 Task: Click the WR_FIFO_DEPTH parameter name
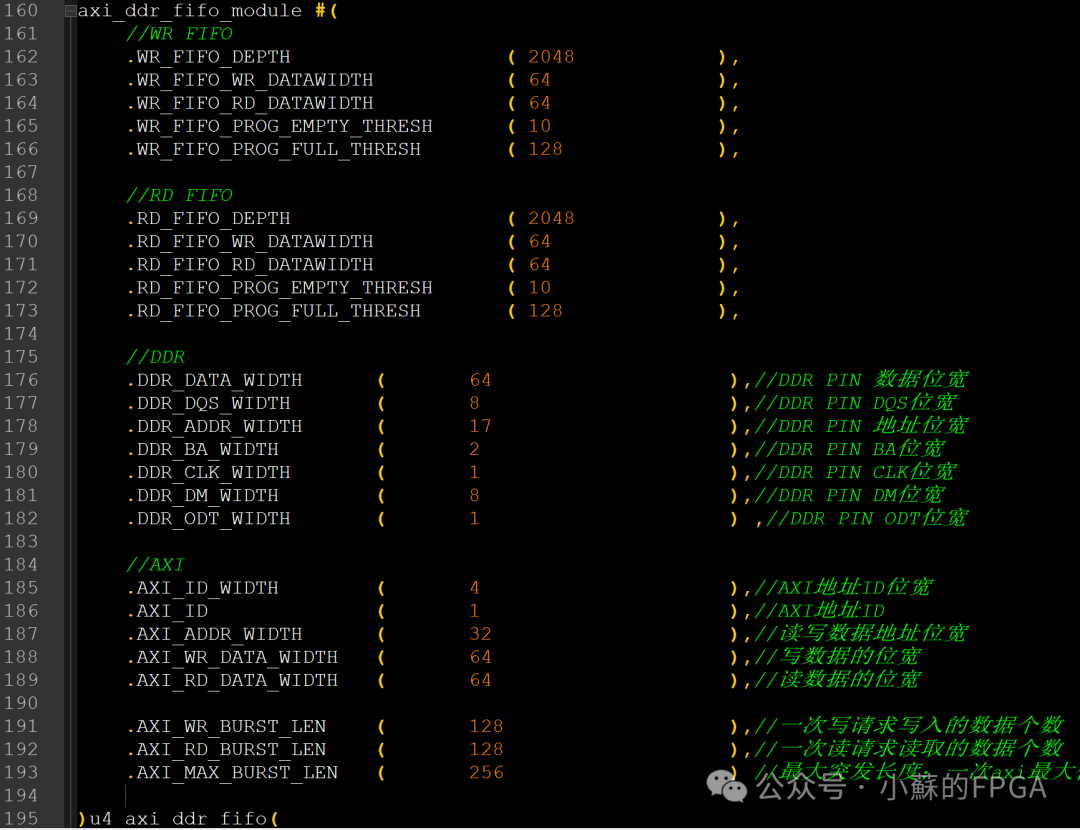pyautogui.click(x=210, y=57)
